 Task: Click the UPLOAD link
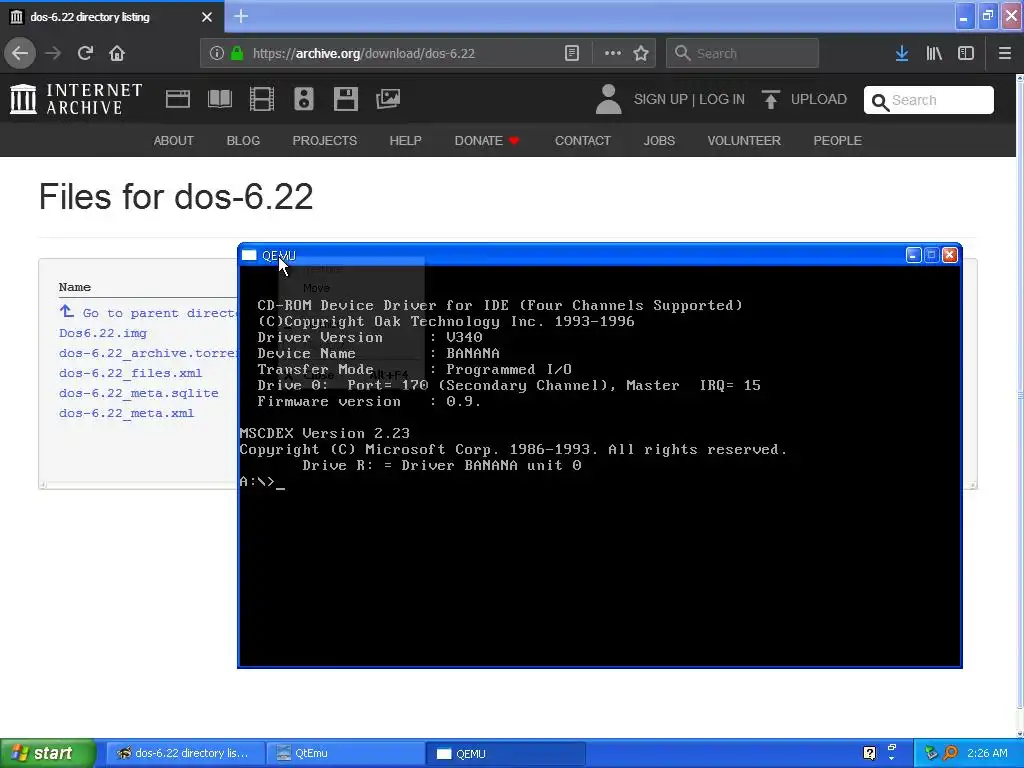click(804, 99)
